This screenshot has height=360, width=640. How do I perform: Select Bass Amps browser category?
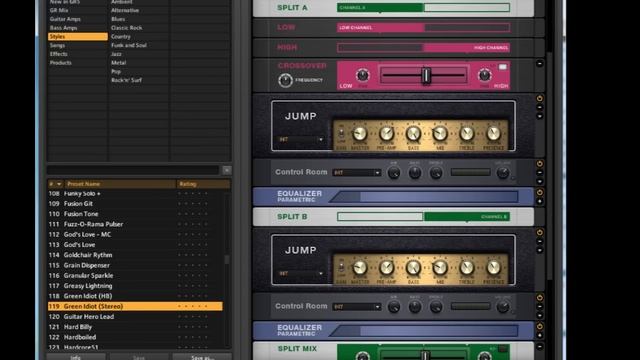pyautogui.click(x=78, y=28)
